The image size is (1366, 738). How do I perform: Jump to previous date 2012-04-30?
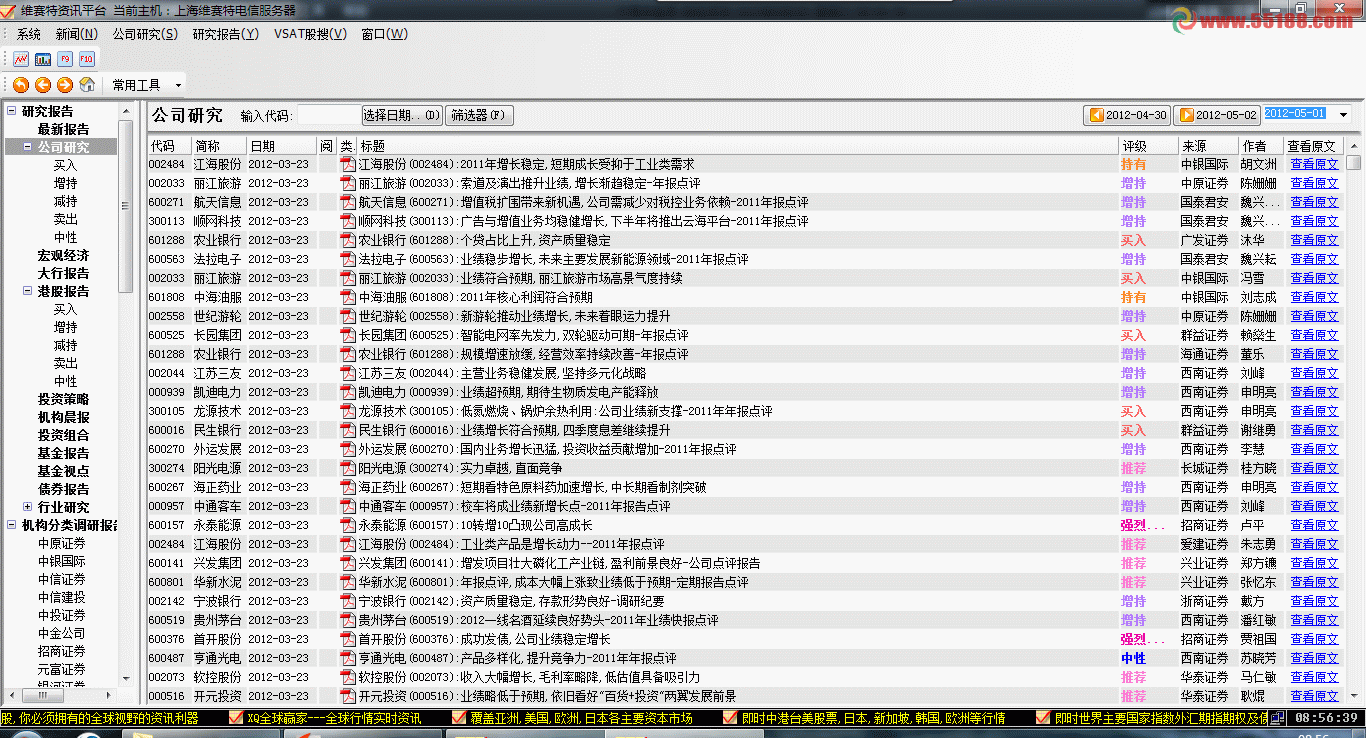point(1128,115)
